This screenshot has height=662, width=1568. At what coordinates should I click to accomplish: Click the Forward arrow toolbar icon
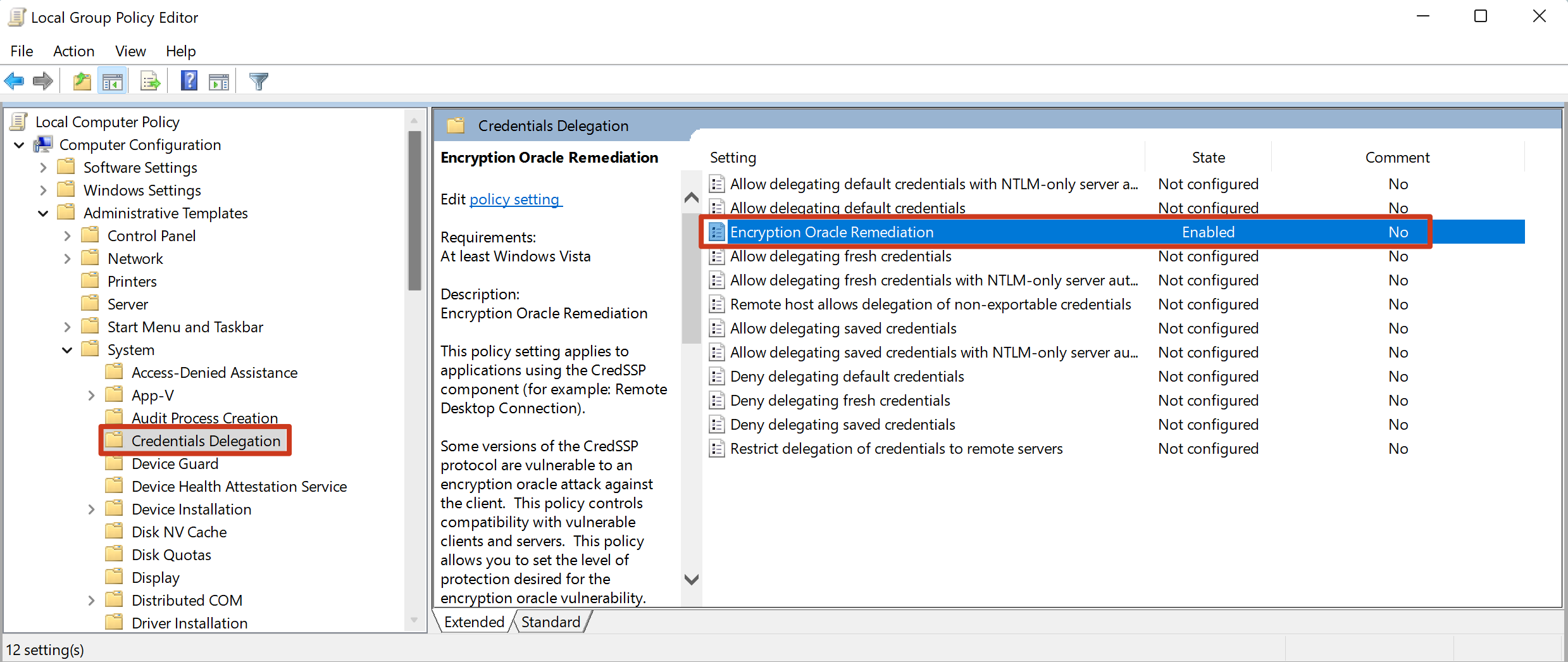pyautogui.click(x=43, y=81)
